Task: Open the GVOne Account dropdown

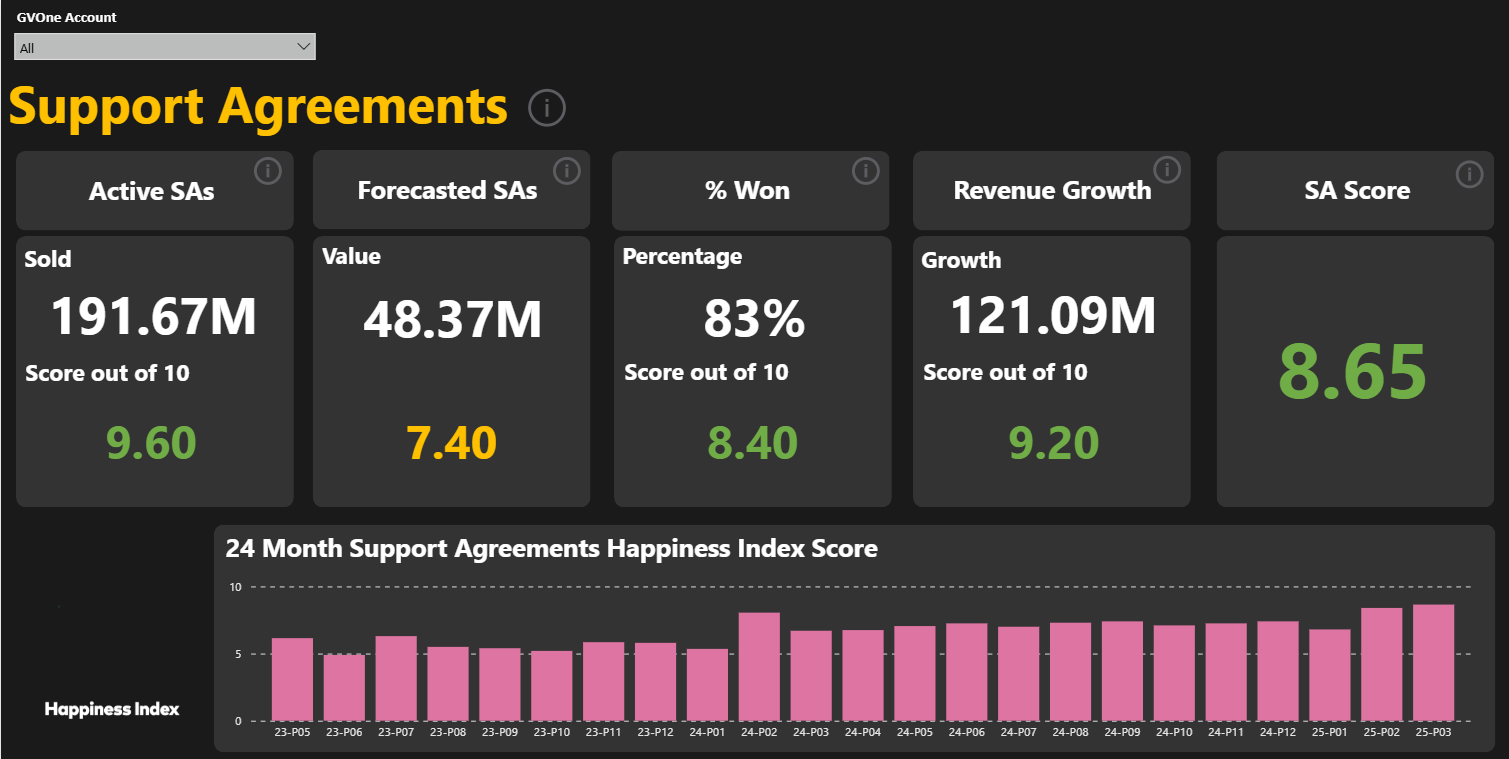Action: pyautogui.click(x=165, y=47)
